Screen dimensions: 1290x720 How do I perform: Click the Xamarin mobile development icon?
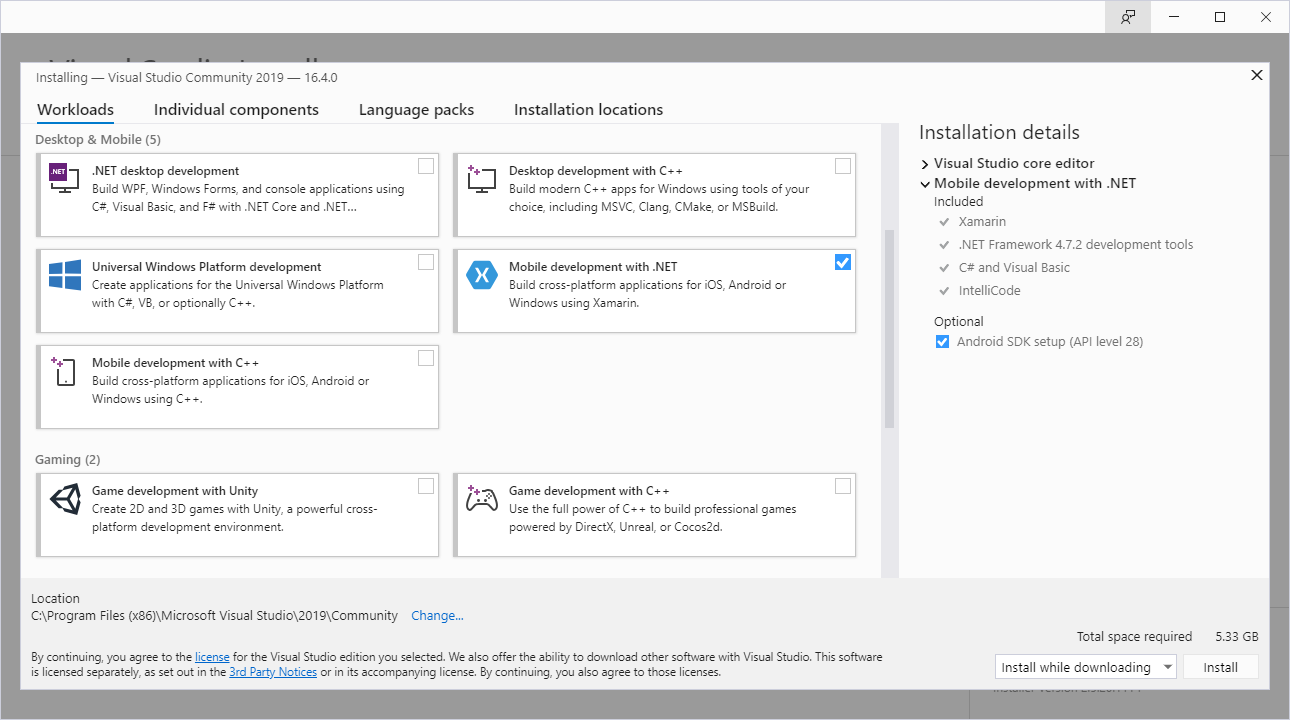pos(482,274)
